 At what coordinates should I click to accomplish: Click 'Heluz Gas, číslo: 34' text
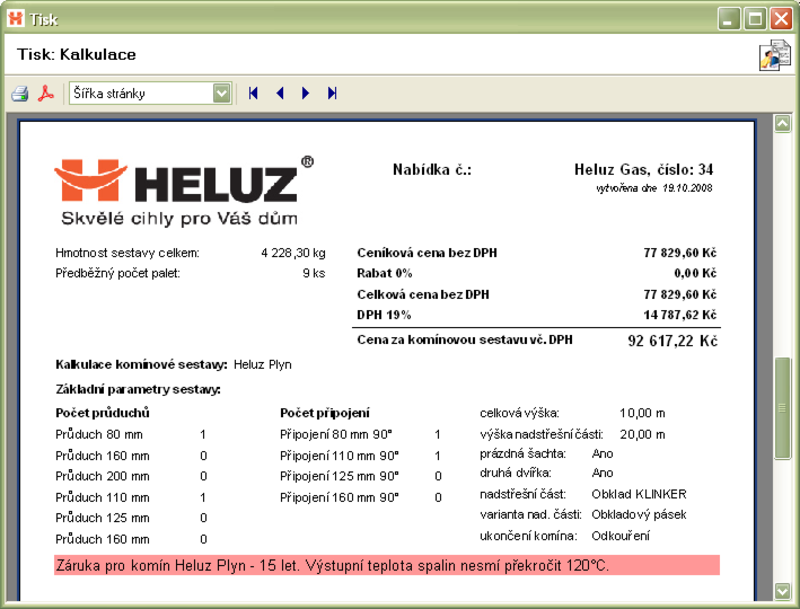tap(643, 169)
